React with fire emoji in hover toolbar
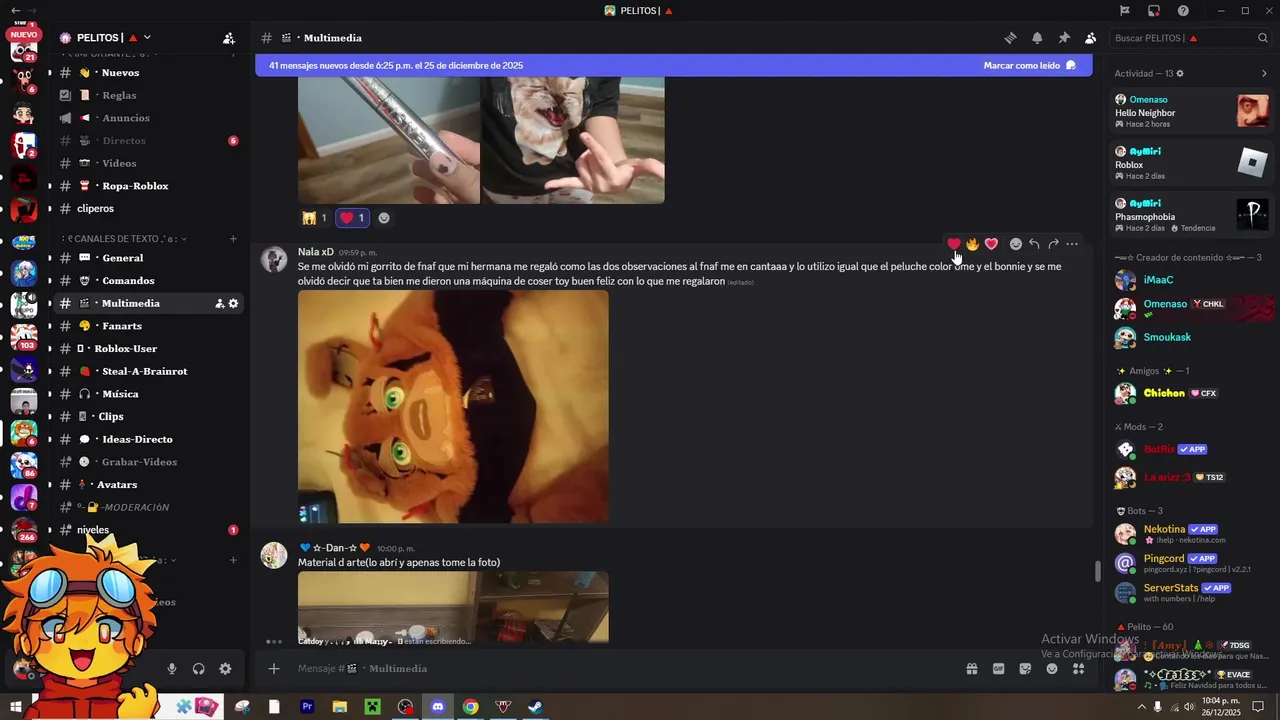 coord(972,244)
